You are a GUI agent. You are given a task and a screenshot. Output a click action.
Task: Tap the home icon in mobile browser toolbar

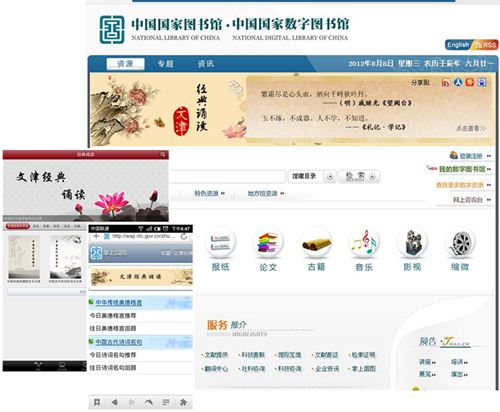click(183, 402)
